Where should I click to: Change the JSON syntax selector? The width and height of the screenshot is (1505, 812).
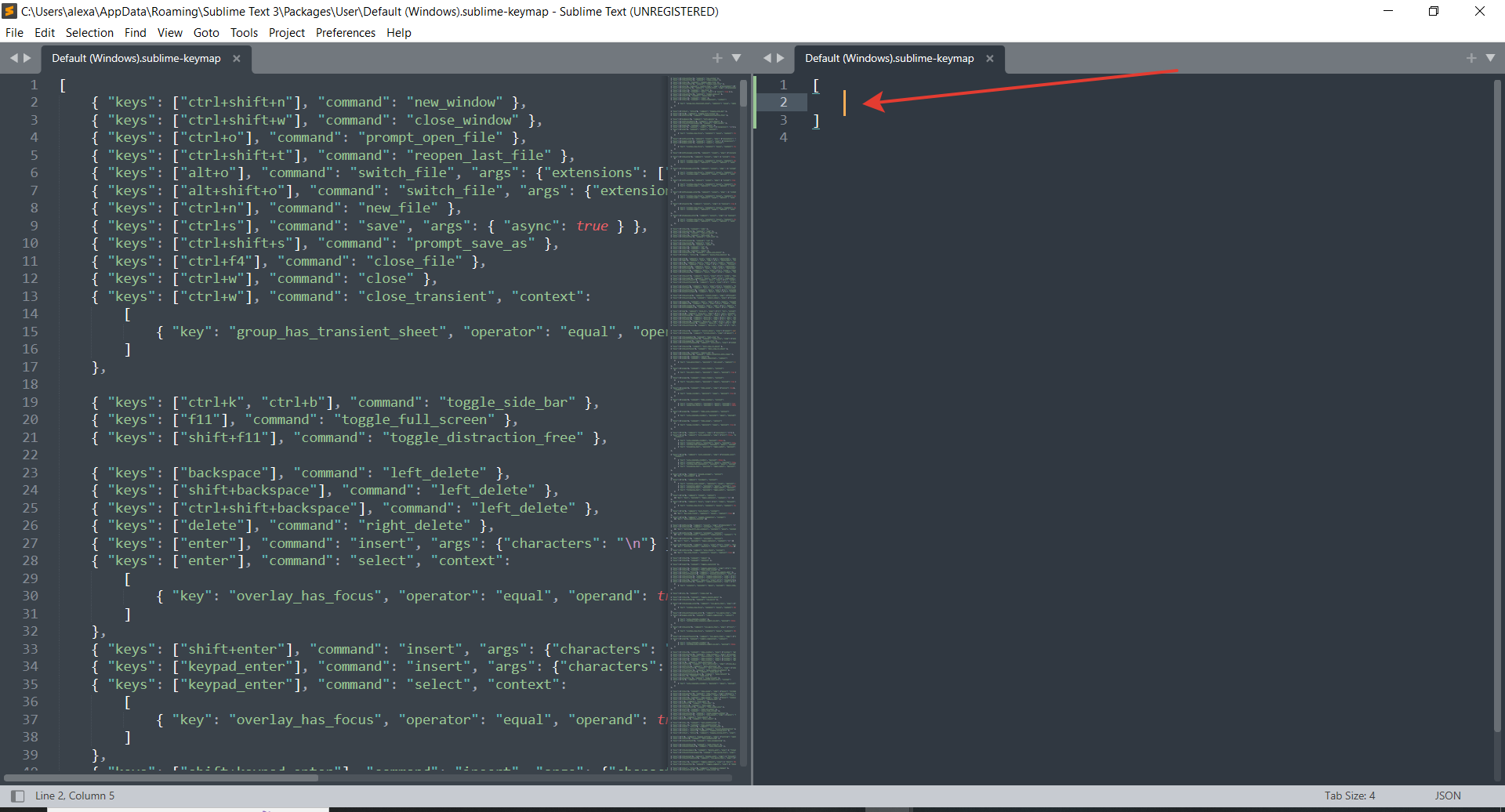click(x=1448, y=796)
